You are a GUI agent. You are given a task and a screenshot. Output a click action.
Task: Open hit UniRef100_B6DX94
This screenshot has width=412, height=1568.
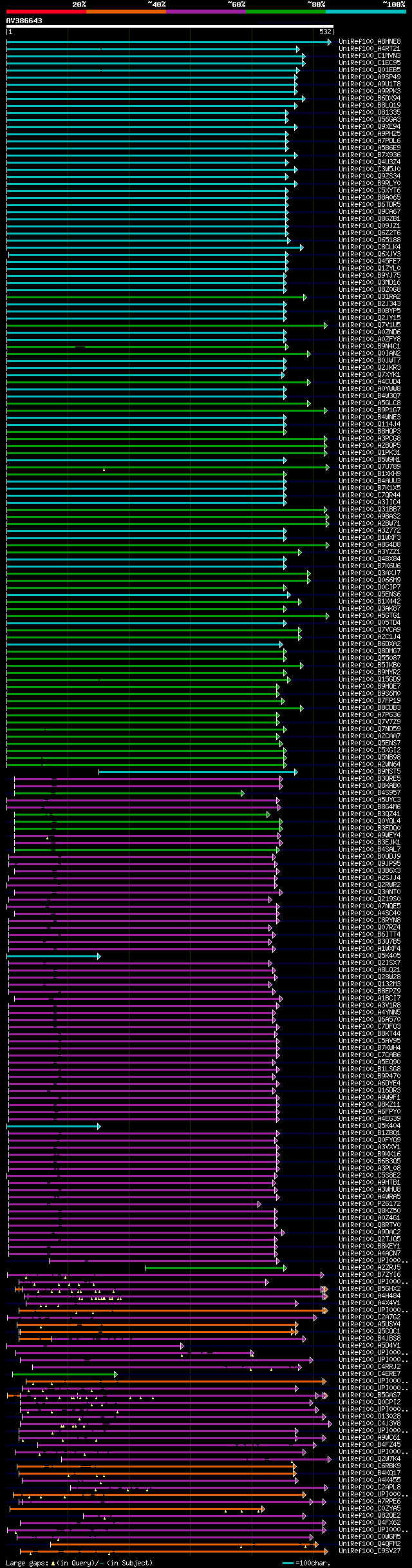click(x=370, y=99)
